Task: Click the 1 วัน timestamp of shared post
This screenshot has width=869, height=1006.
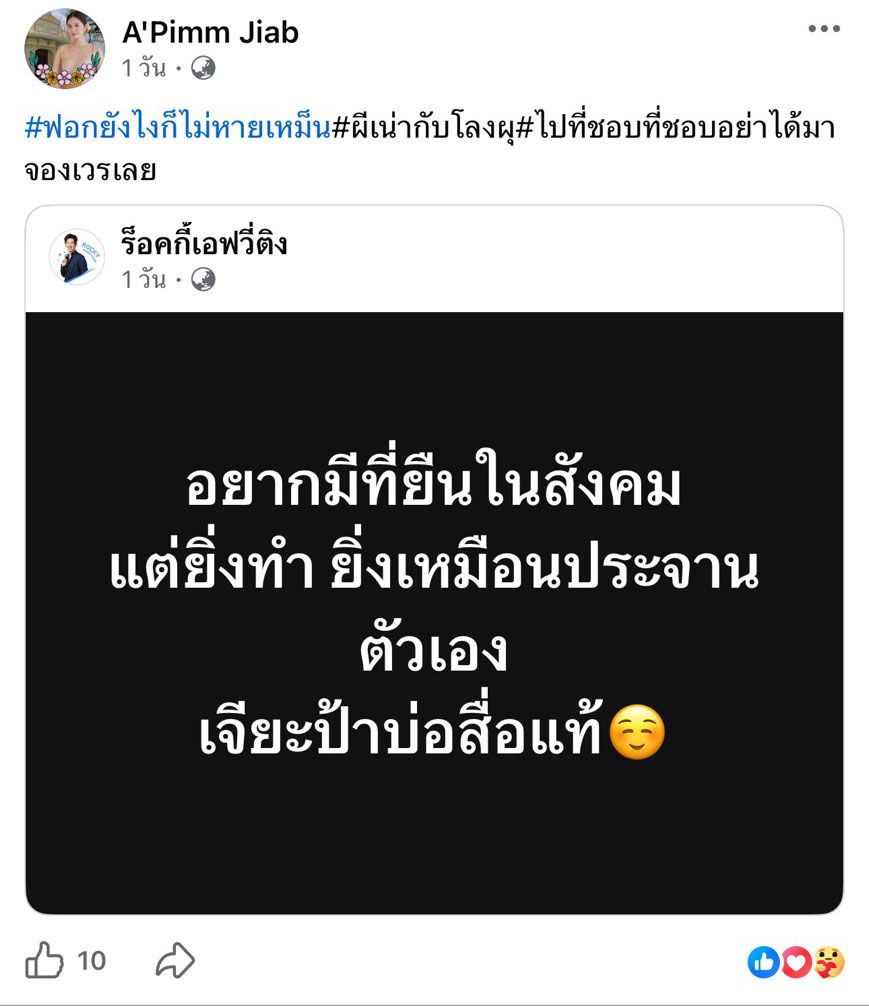Action: [x=144, y=280]
